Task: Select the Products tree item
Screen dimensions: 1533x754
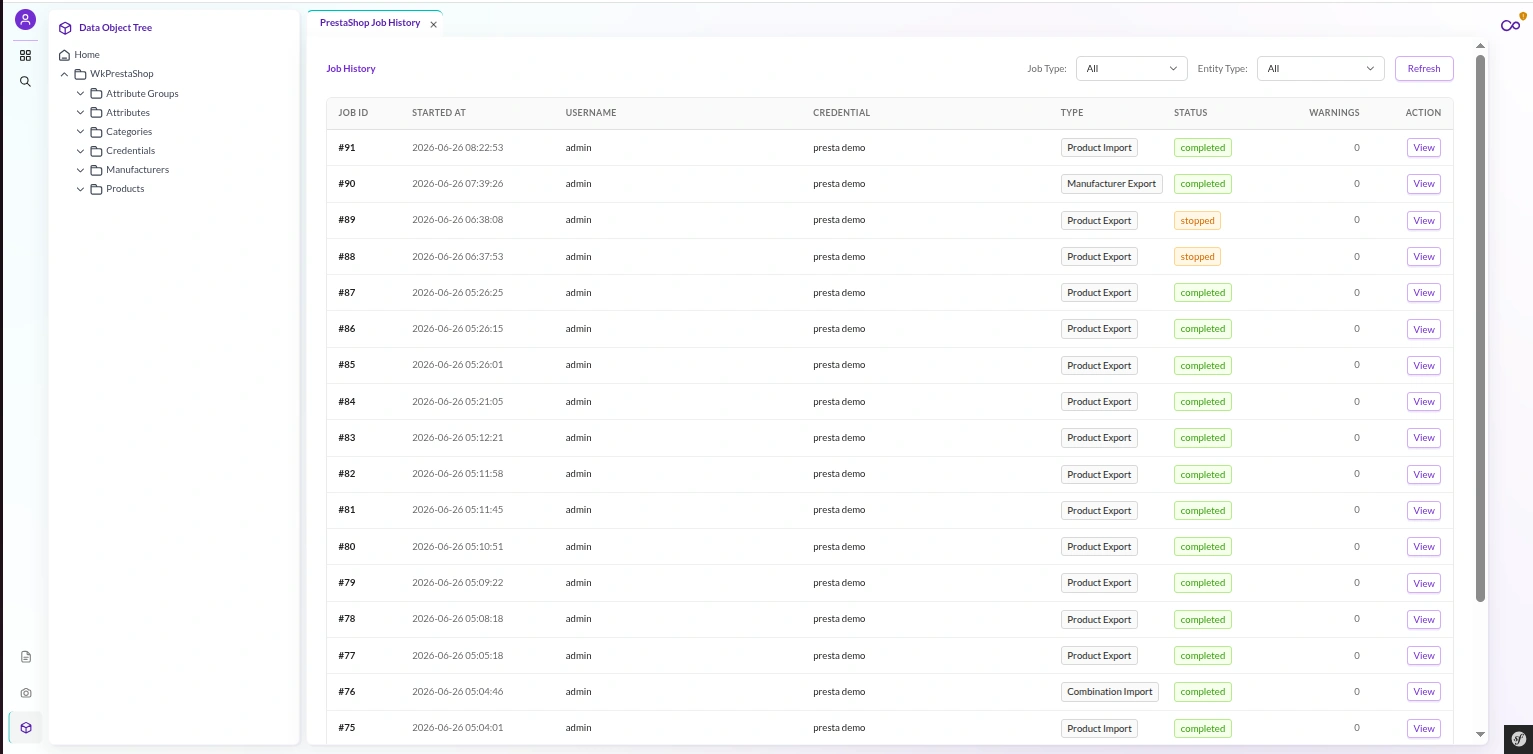Action: tap(125, 189)
